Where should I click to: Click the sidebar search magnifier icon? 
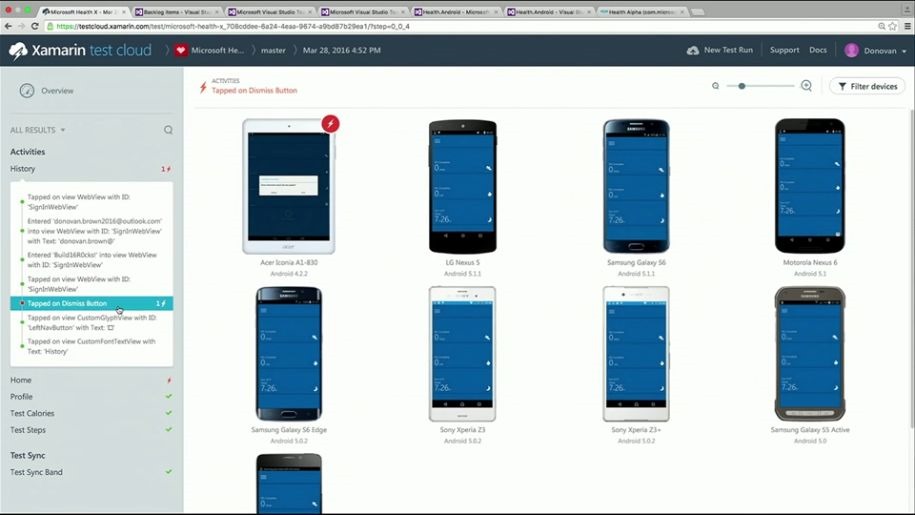168,130
